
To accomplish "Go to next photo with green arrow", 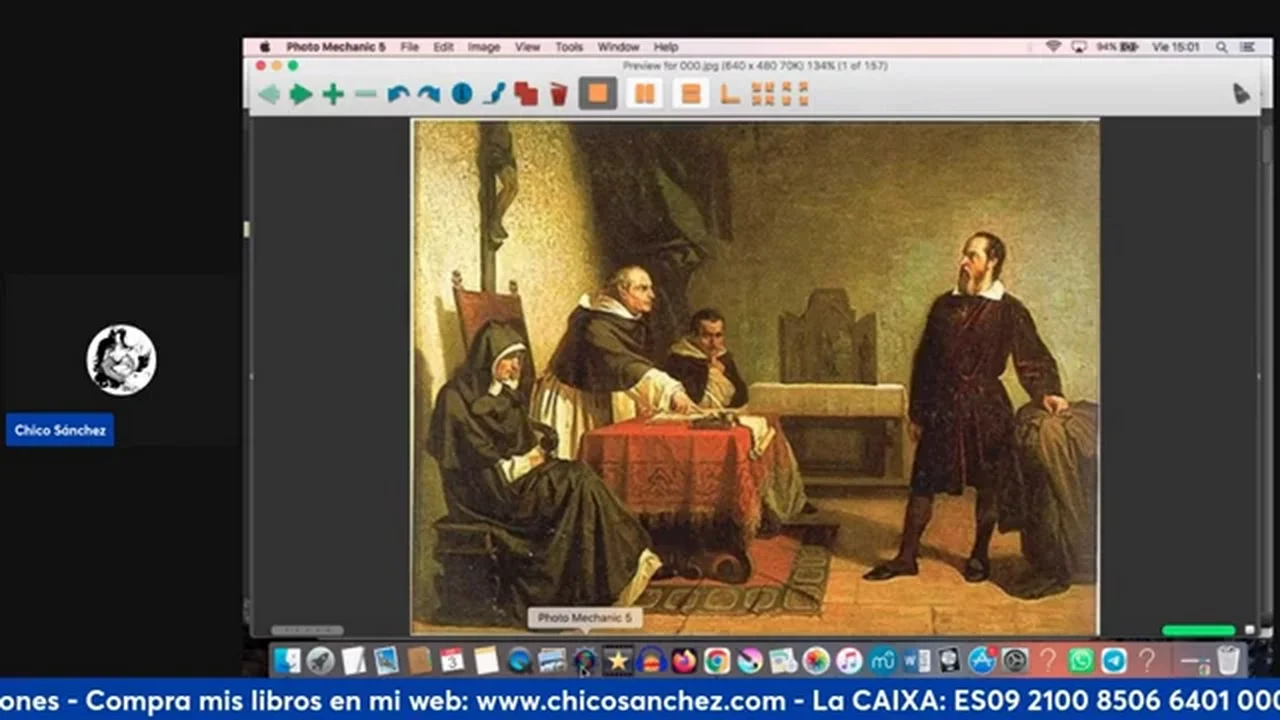I will coord(301,94).
